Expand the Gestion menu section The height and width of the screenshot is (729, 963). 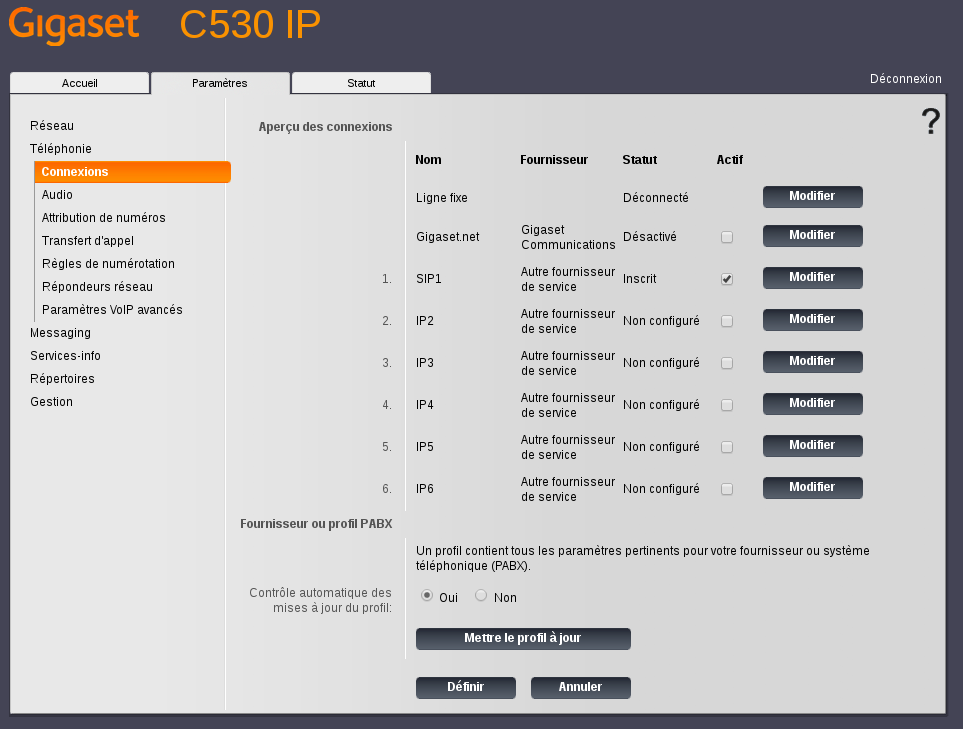(51, 402)
